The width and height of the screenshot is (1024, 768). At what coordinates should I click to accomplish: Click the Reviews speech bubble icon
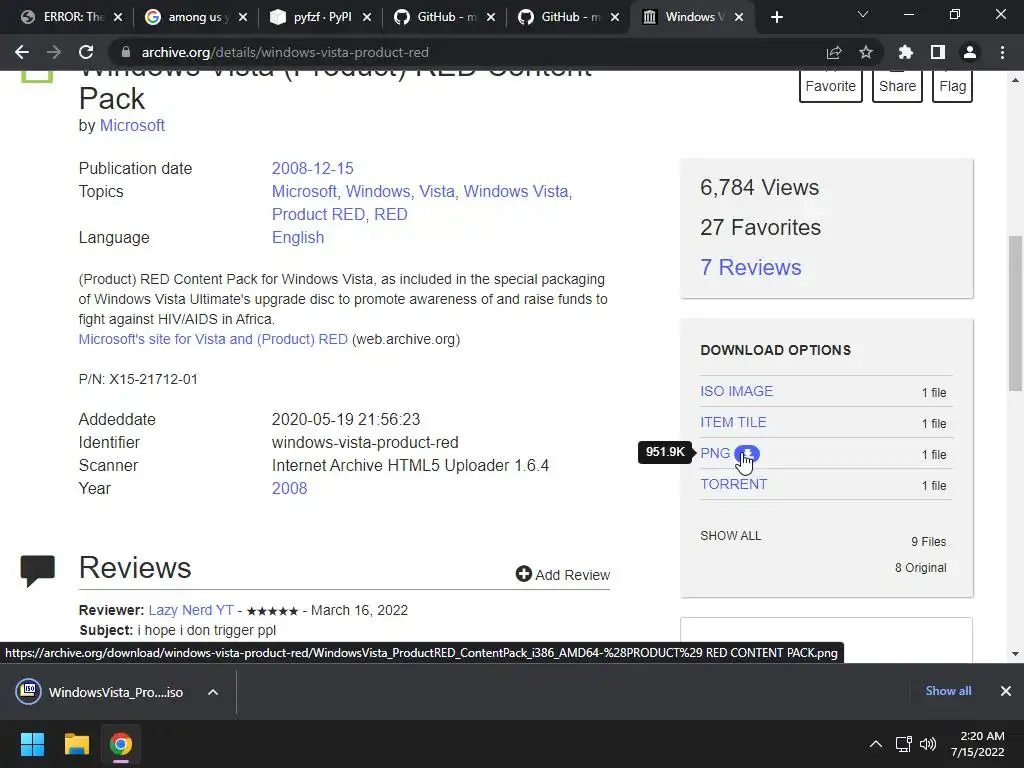coord(37,570)
